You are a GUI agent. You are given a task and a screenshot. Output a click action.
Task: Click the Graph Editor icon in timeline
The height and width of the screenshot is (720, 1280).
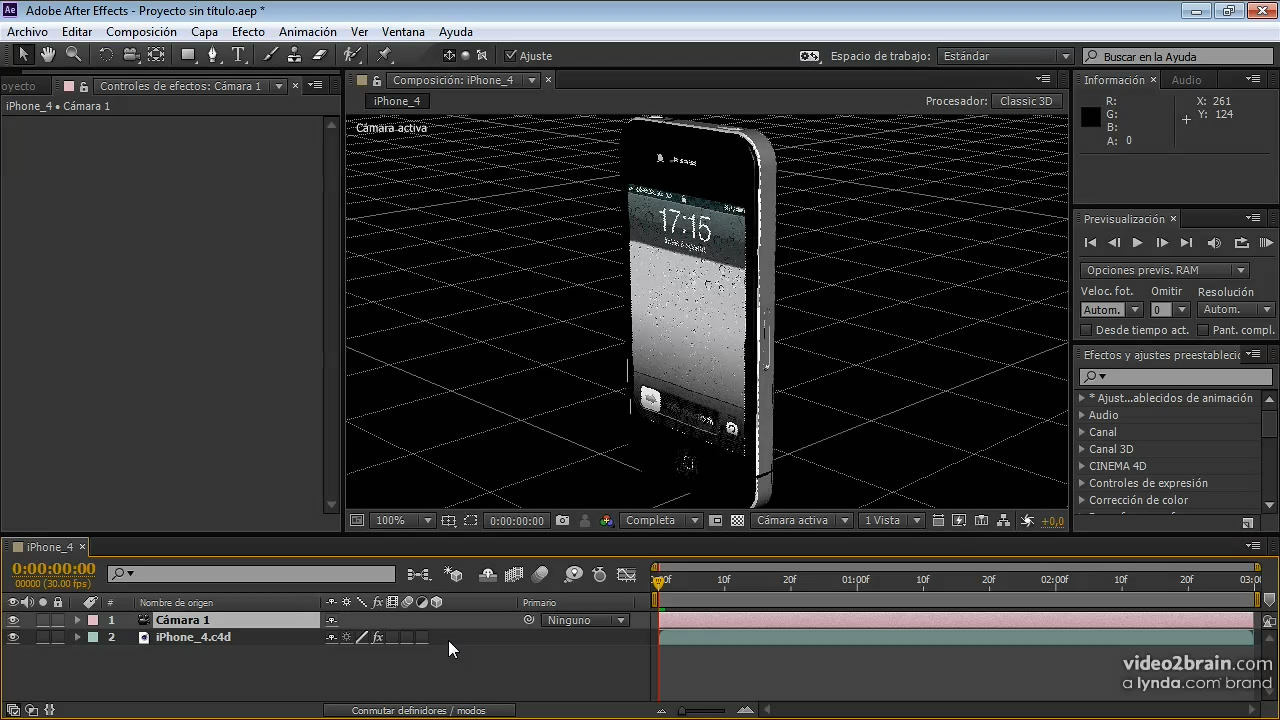tap(627, 575)
